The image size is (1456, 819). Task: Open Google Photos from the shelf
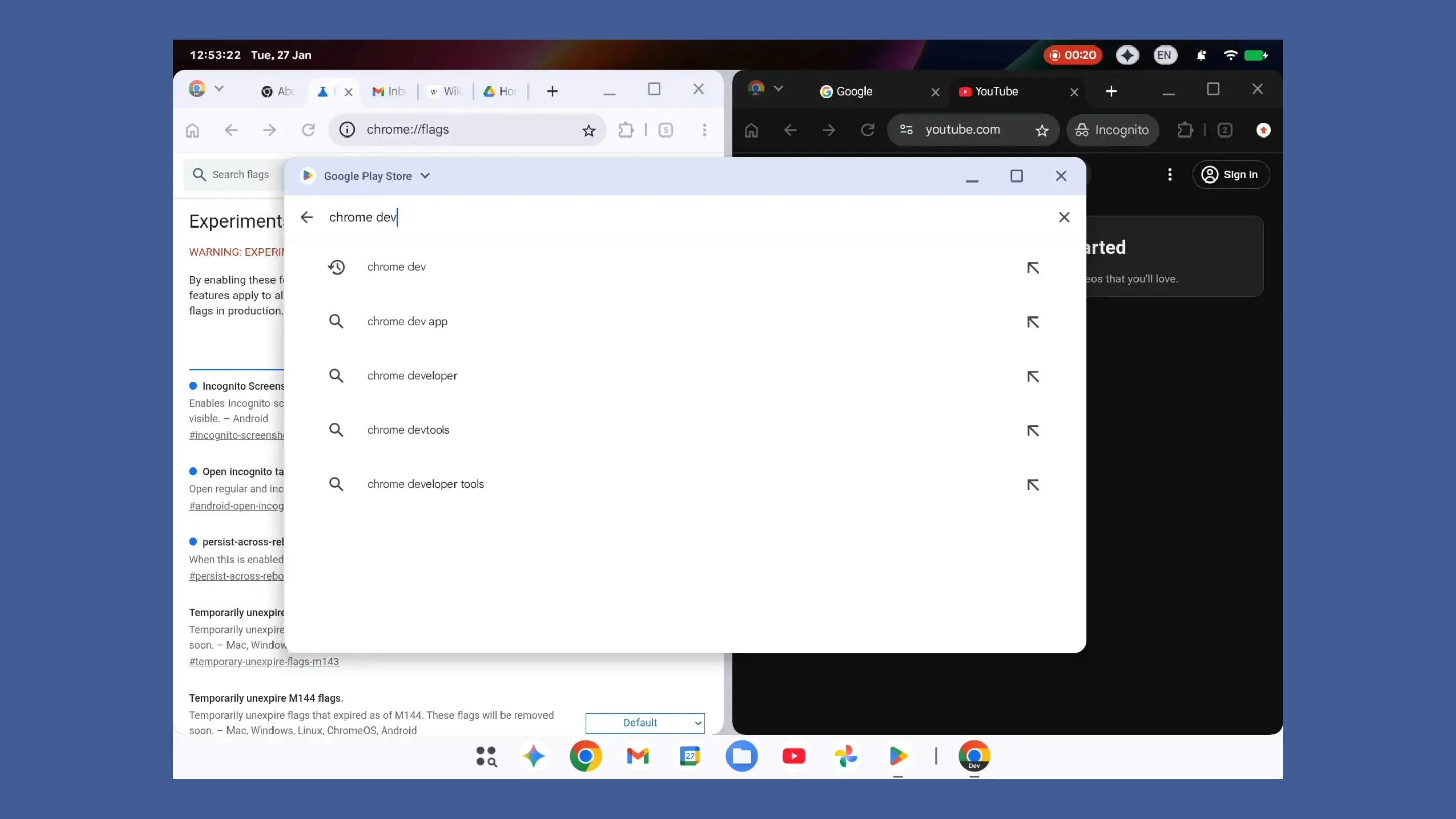click(846, 757)
